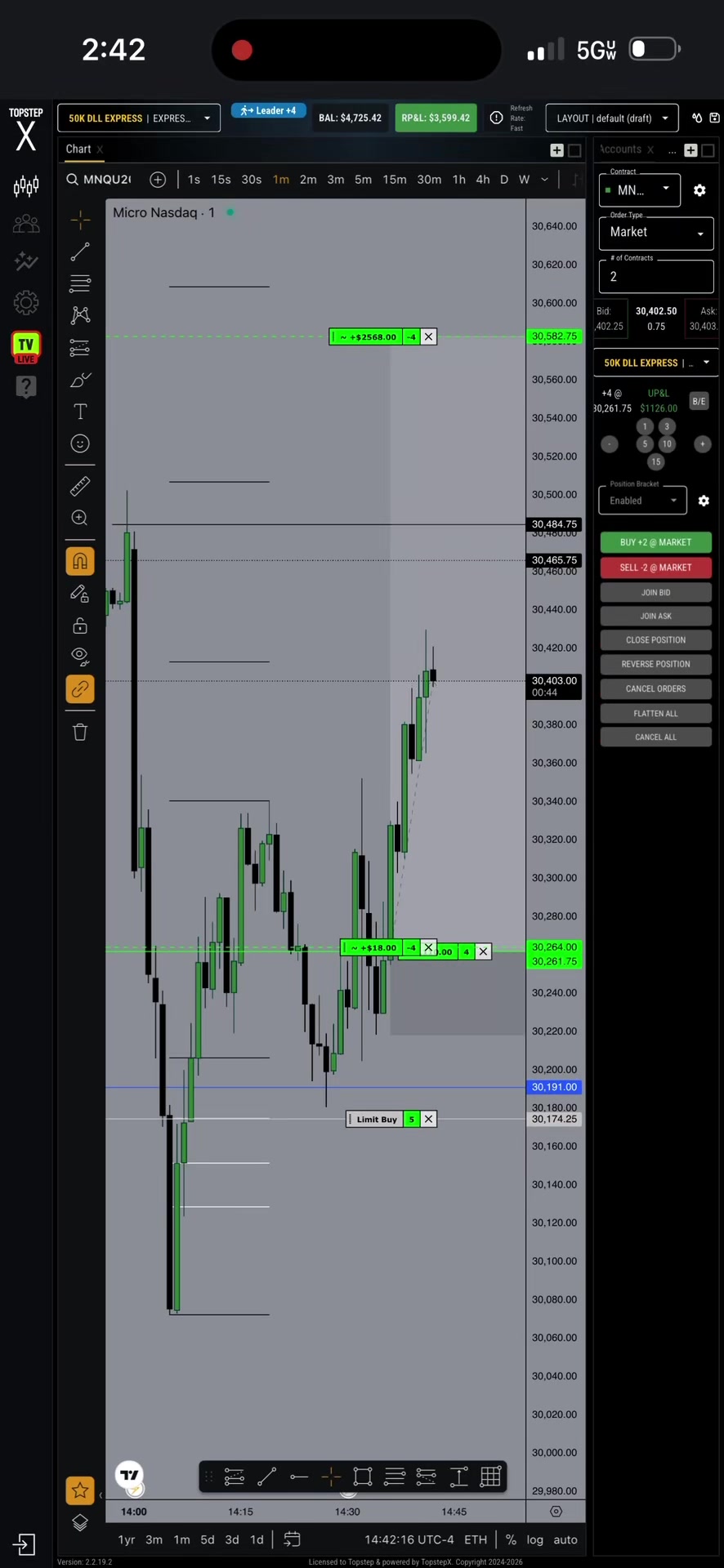The width and height of the screenshot is (724, 1568).
Task: Click SELL -2 @ MARKET
Action: [x=655, y=568]
